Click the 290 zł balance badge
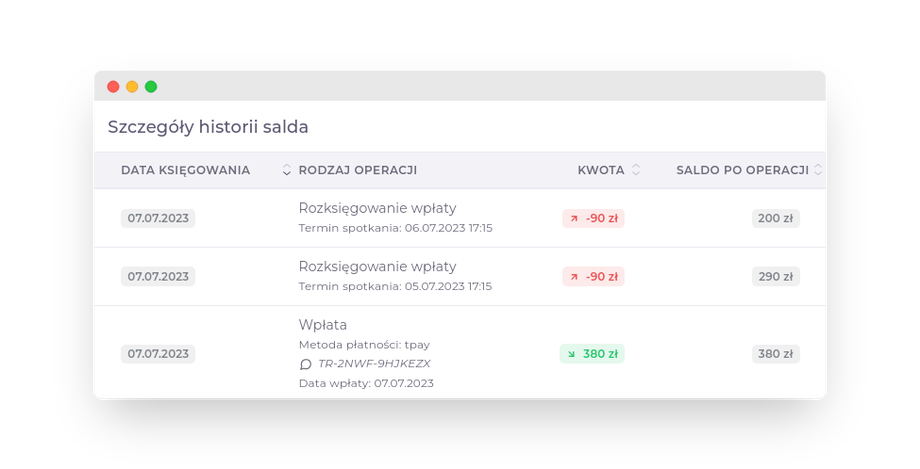 (775, 276)
